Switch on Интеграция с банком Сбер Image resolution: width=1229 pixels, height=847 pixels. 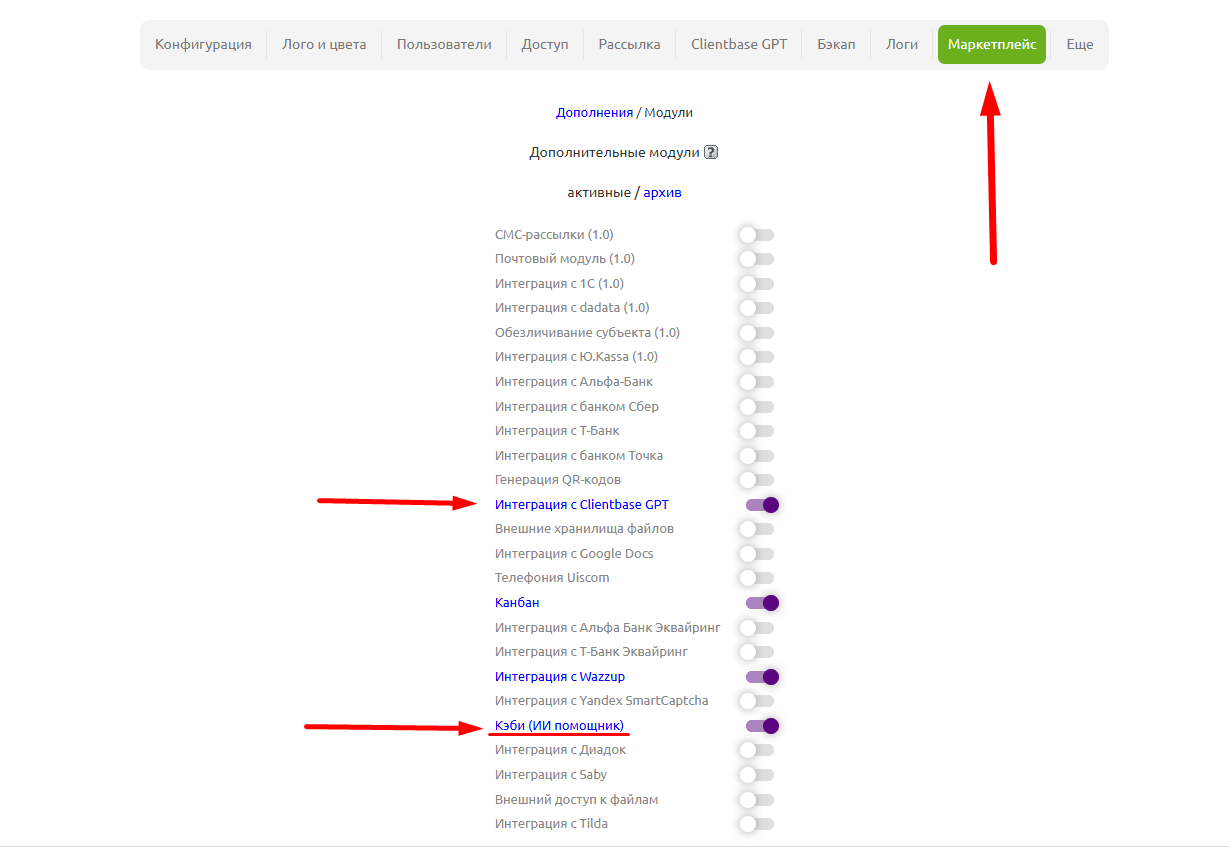click(757, 407)
